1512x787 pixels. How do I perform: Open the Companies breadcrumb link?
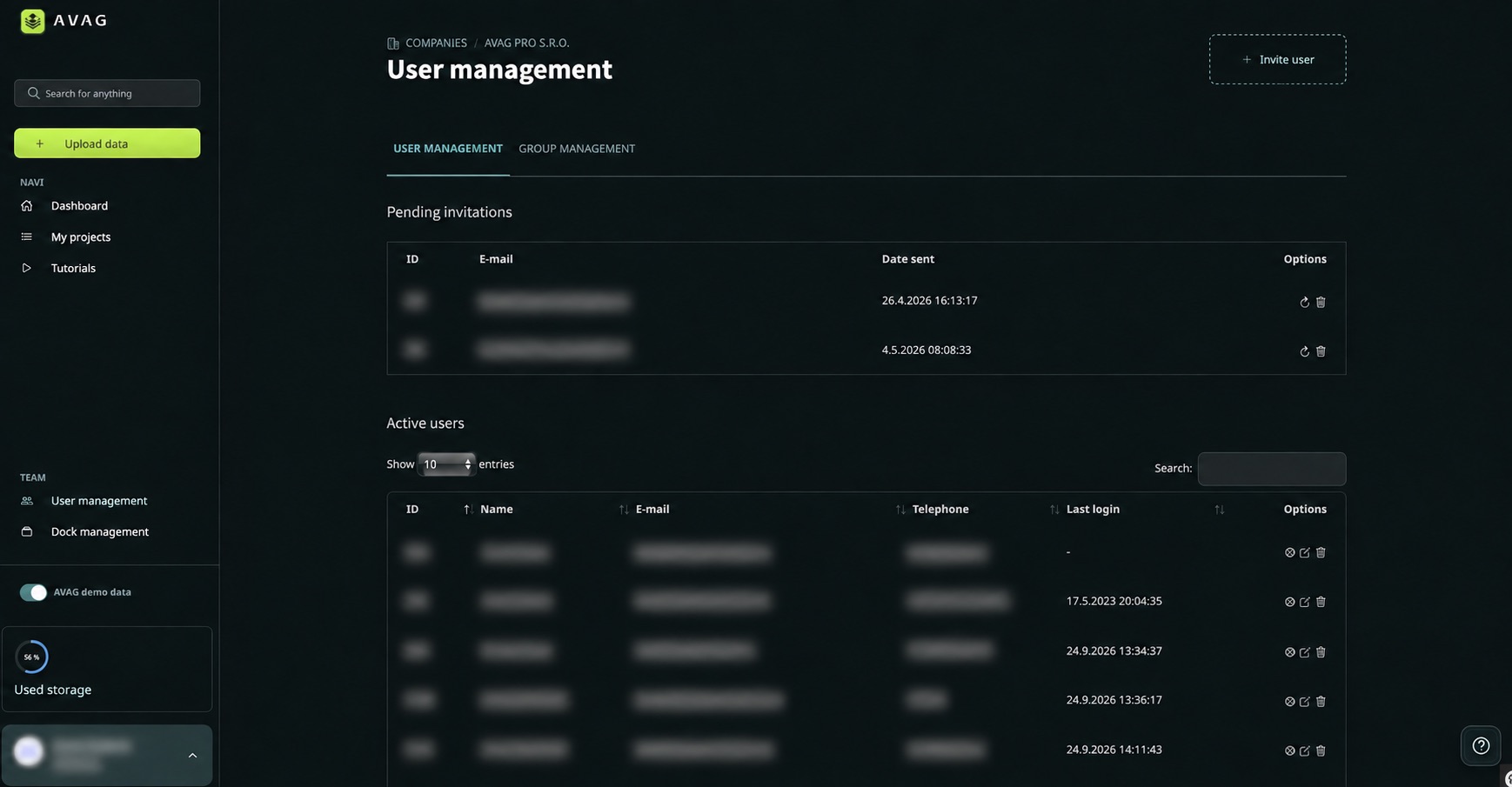click(x=436, y=43)
